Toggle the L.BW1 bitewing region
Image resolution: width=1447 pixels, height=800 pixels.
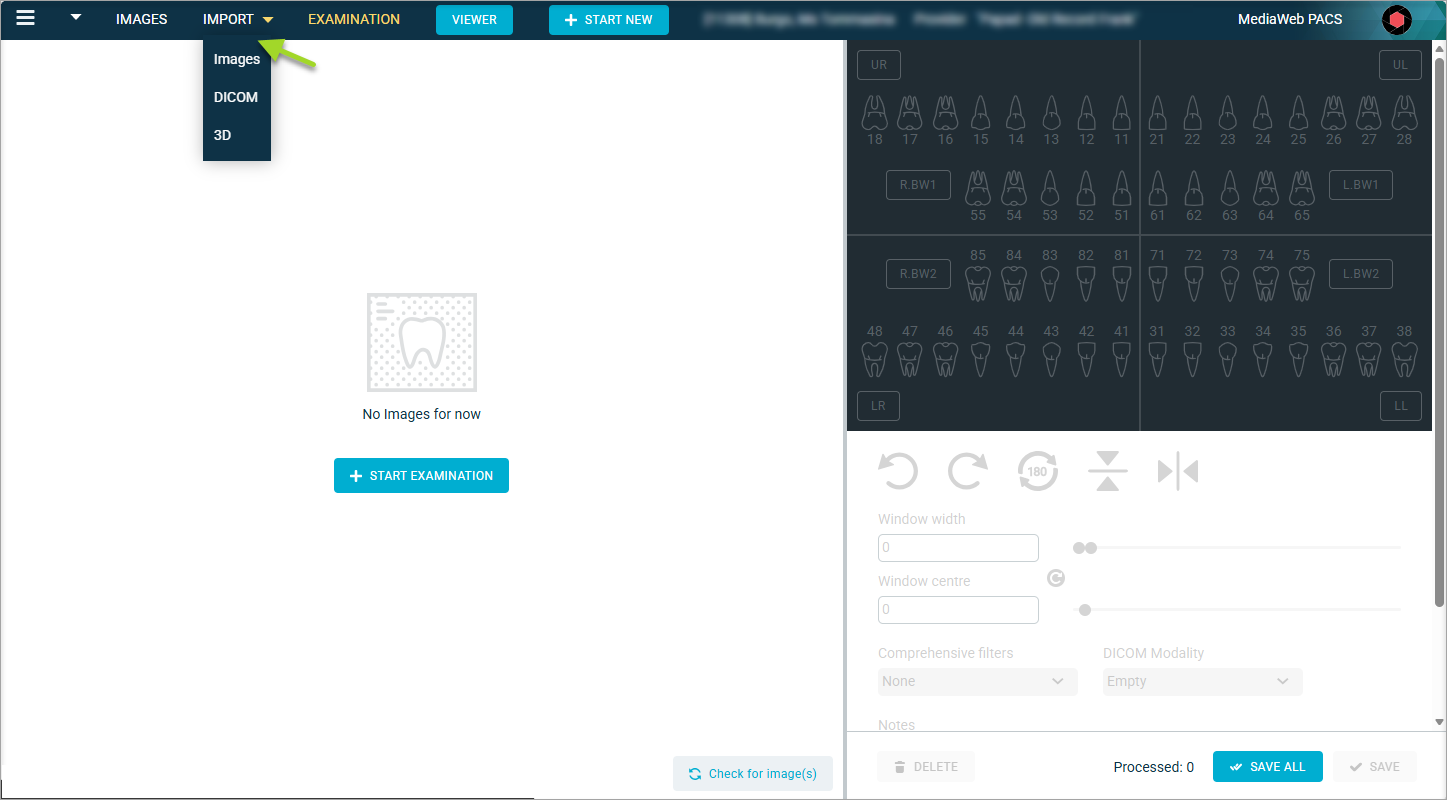click(1360, 185)
